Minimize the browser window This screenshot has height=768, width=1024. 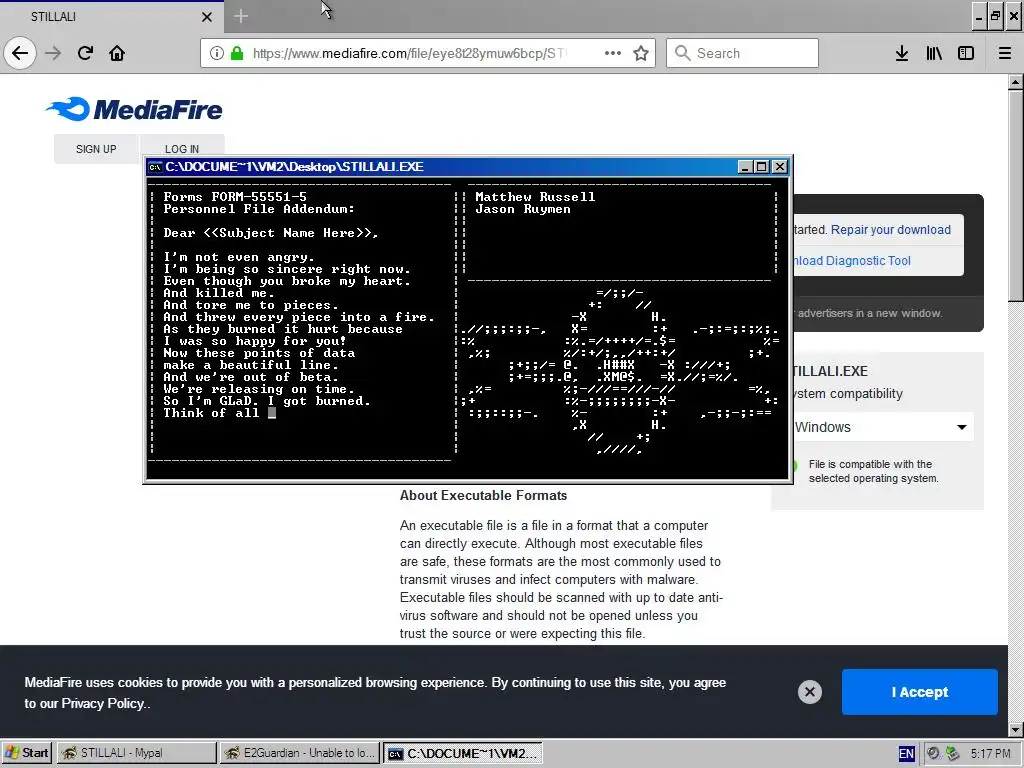(x=978, y=16)
